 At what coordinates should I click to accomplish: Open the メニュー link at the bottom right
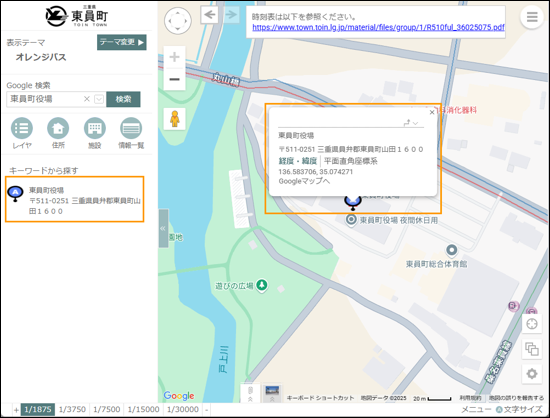(476, 409)
